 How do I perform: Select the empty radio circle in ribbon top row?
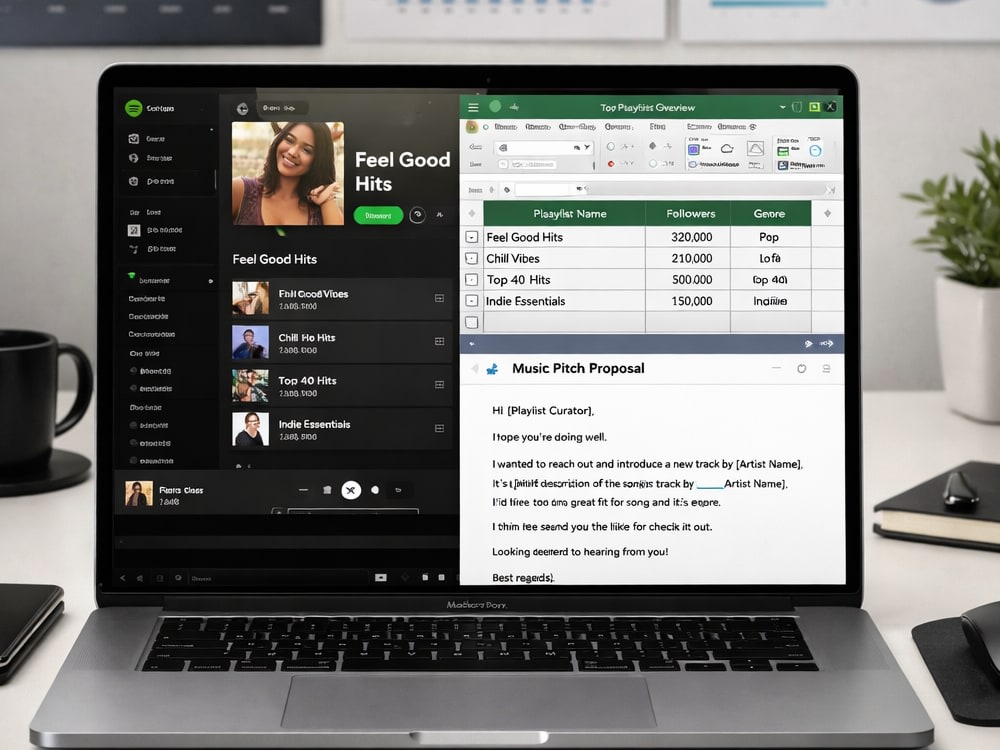click(x=610, y=146)
